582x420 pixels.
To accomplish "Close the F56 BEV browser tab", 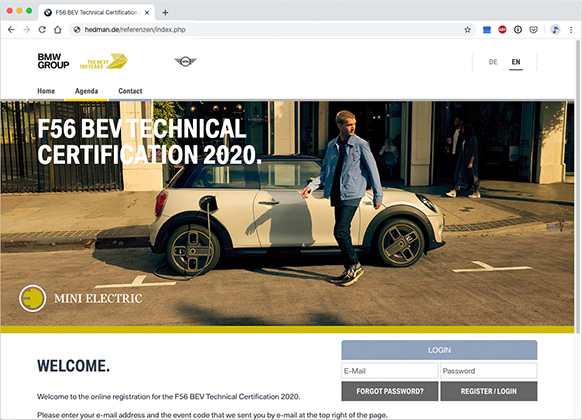I will point(147,13).
